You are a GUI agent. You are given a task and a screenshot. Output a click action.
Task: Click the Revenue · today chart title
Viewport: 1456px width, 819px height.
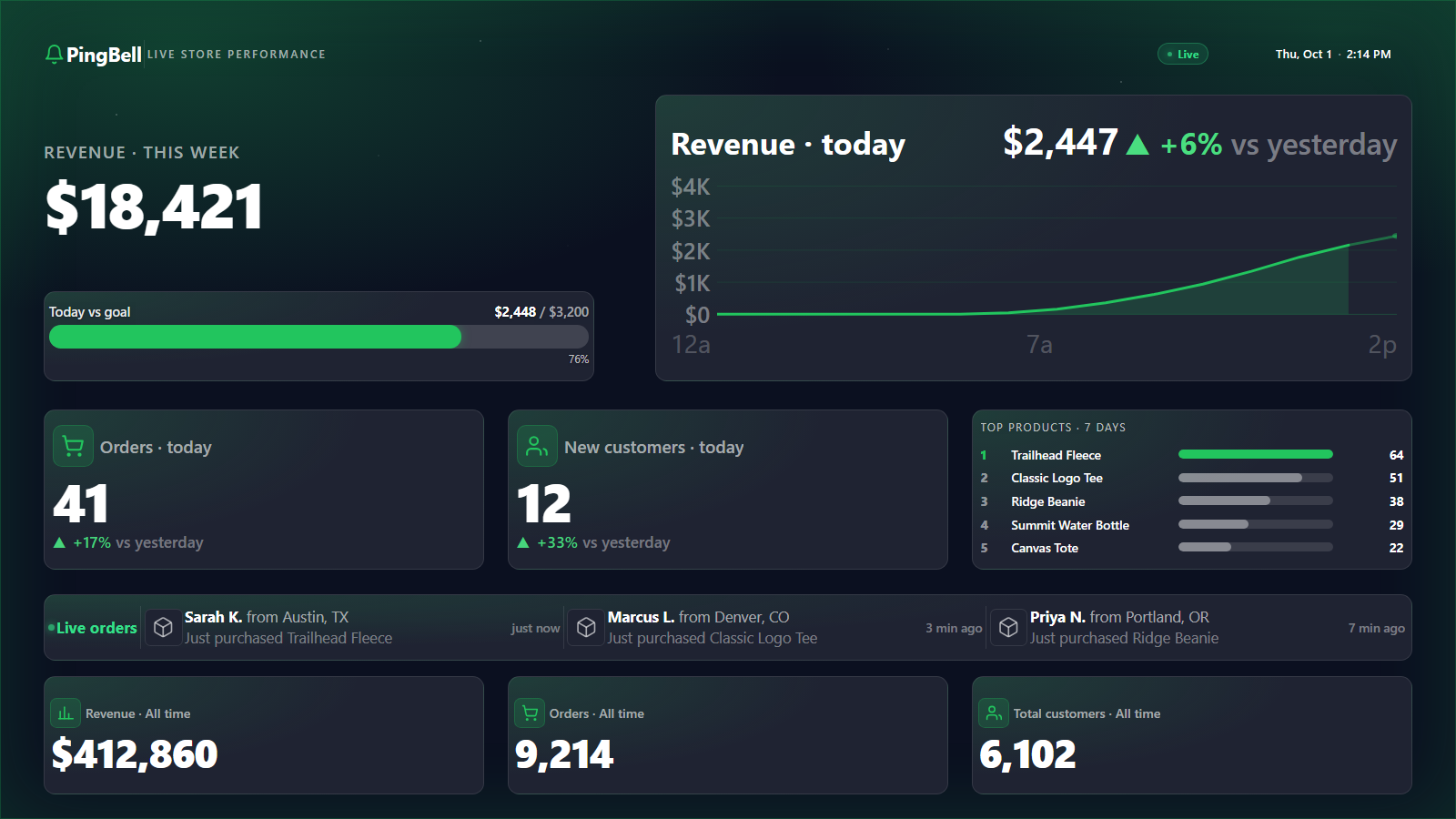pos(788,145)
